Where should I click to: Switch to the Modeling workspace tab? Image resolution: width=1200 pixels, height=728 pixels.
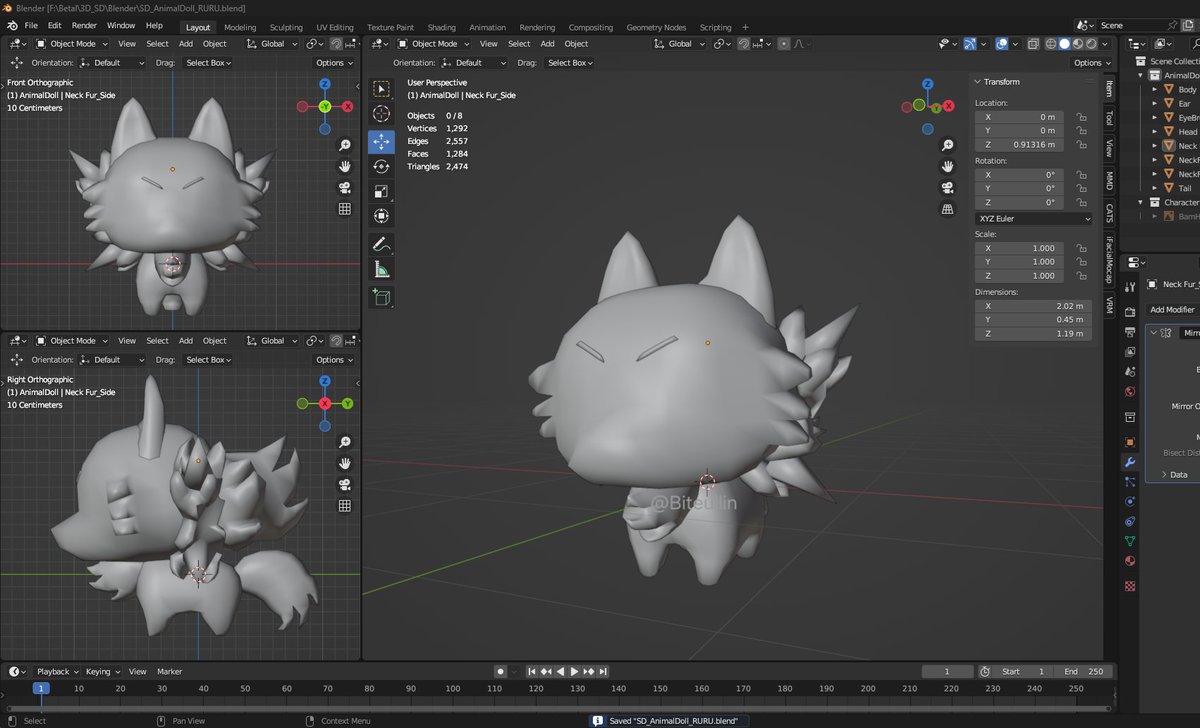coord(240,27)
